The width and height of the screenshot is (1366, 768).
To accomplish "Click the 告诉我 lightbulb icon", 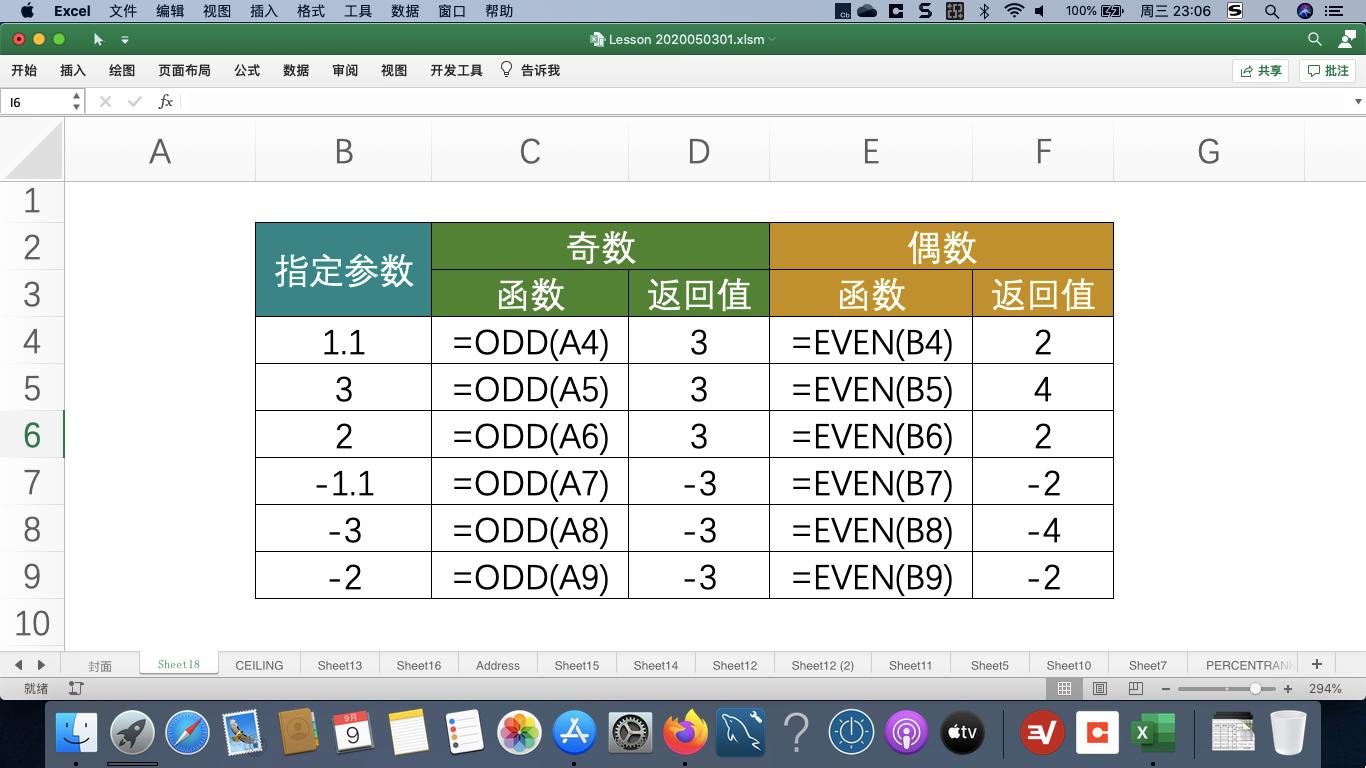I will tap(505, 70).
